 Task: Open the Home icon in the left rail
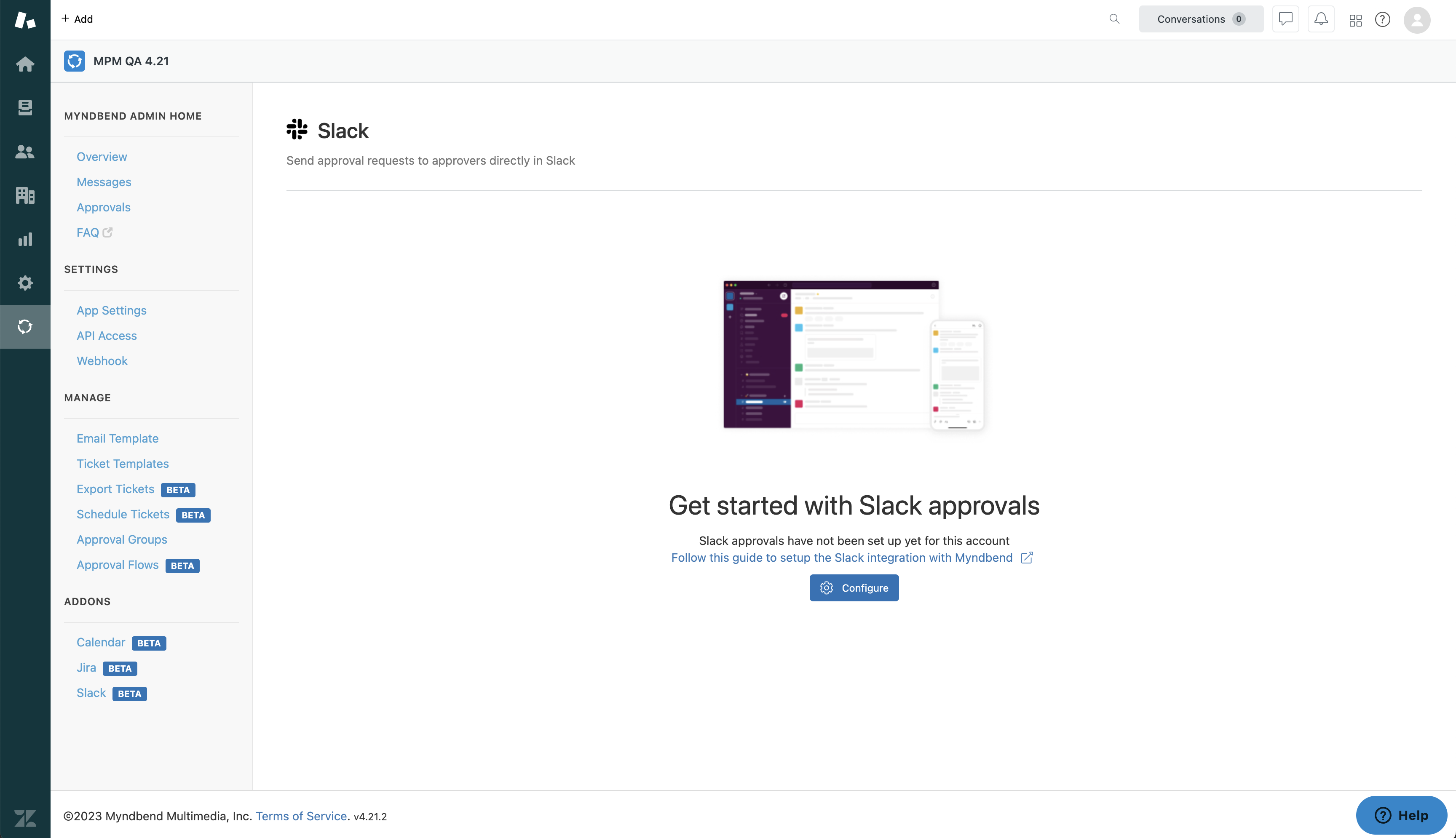(x=25, y=64)
